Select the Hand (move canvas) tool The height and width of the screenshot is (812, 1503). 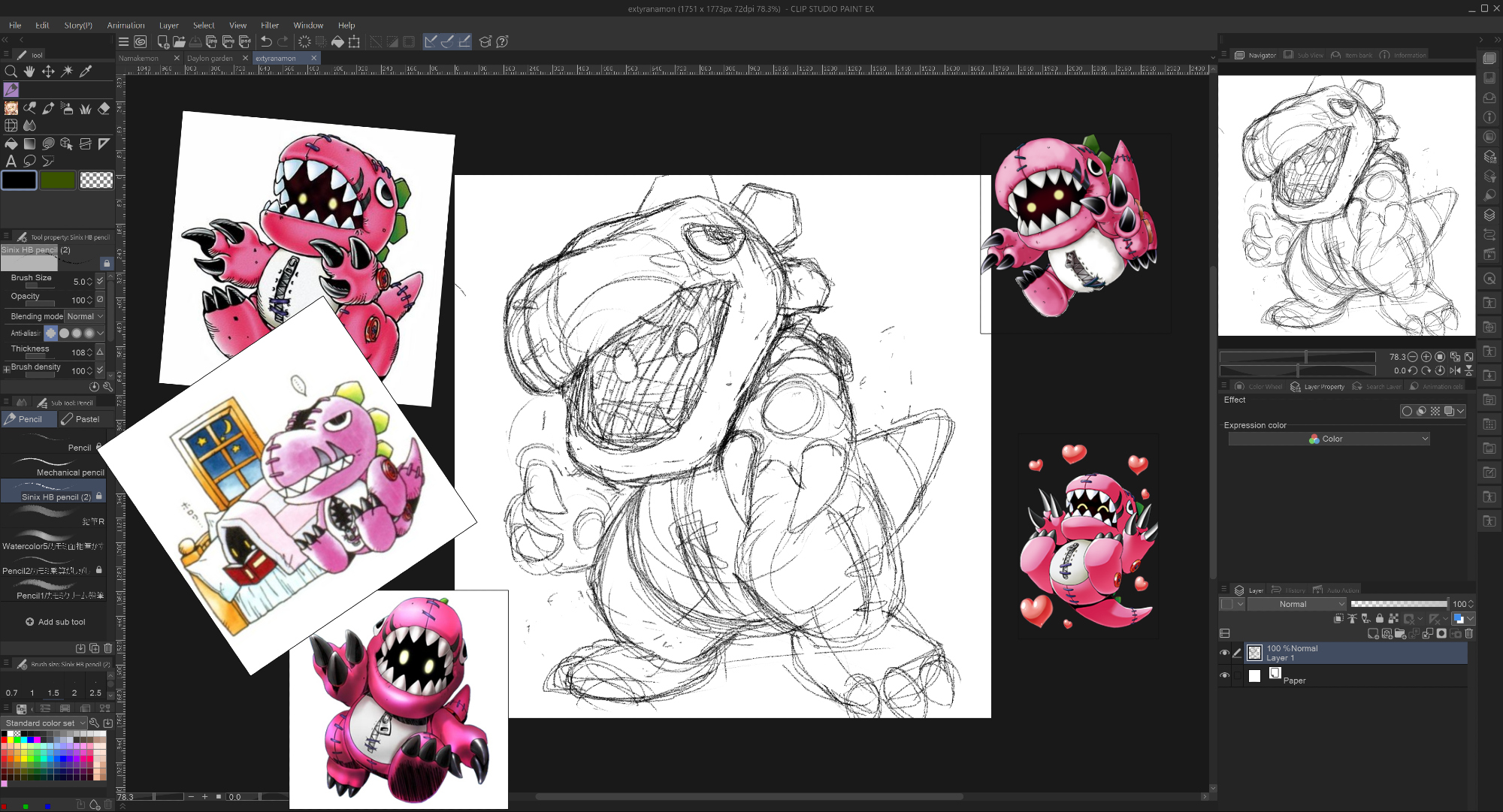coord(29,71)
